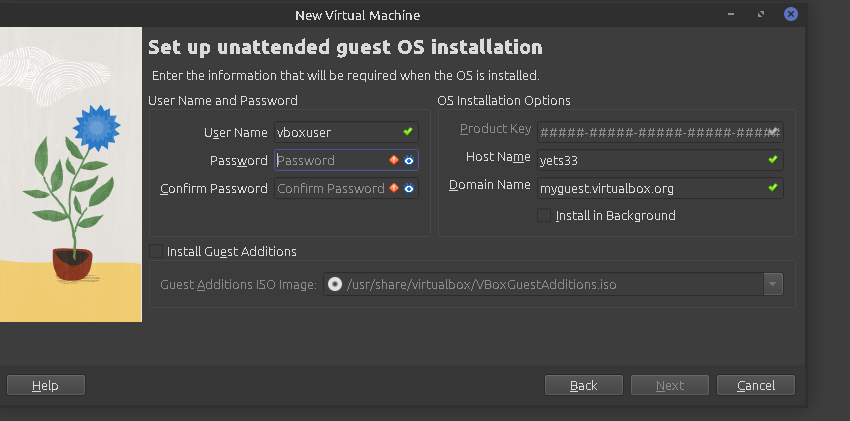Click the warning icon in the Password field
The height and width of the screenshot is (421, 850).
click(x=394, y=160)
